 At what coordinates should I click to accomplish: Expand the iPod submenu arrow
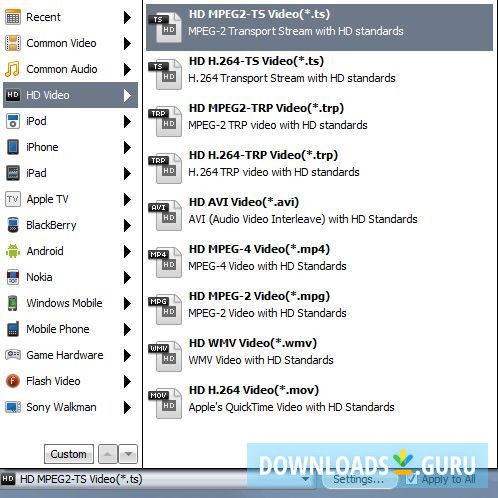point(127,121)
